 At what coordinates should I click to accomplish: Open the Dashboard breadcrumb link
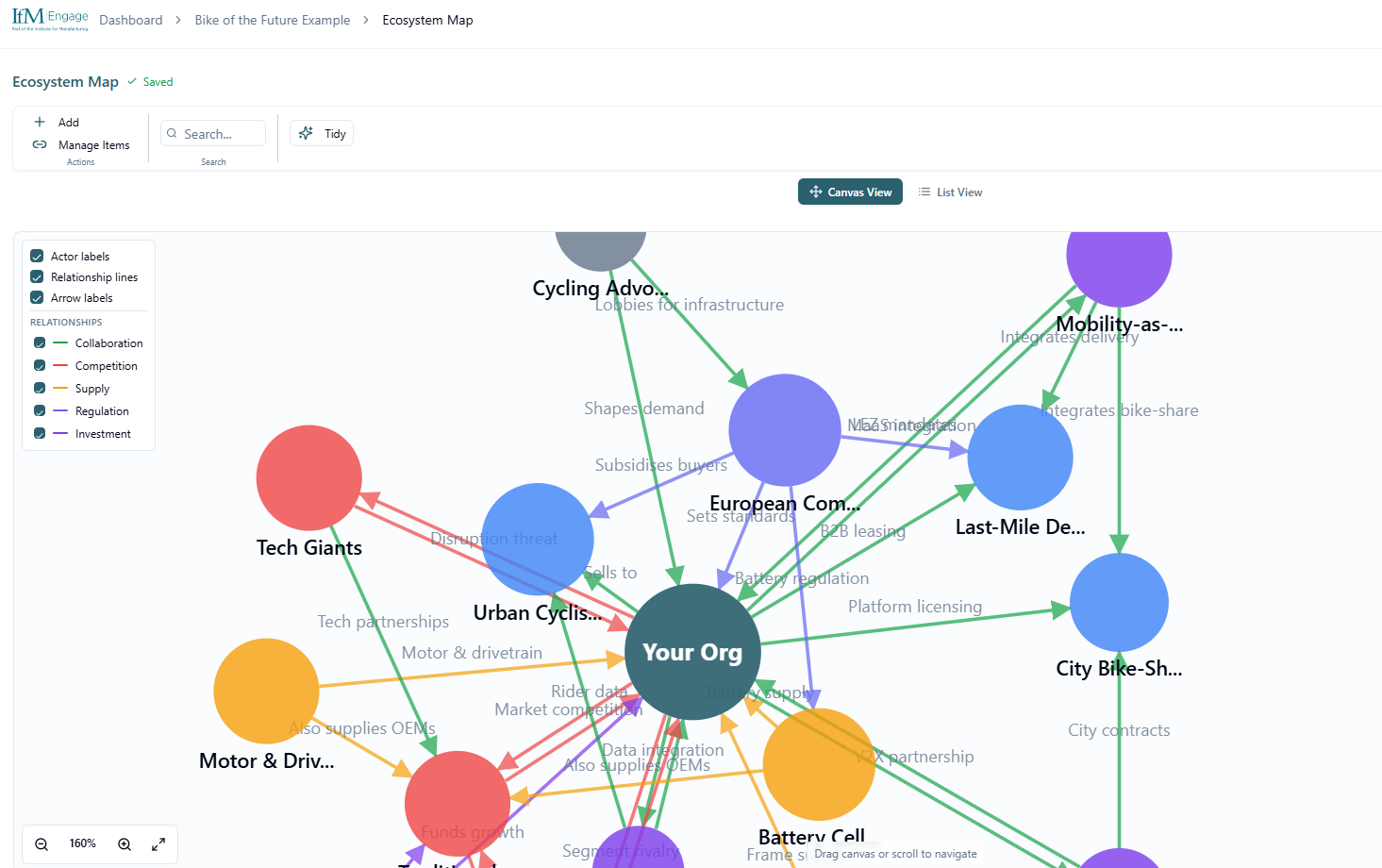(x=131, y=19)
